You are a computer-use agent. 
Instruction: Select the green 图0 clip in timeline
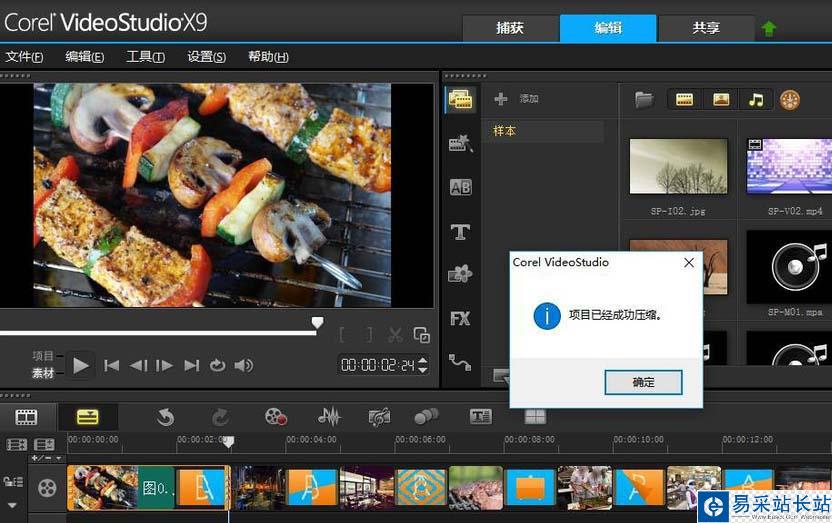[x=156, y=488]
